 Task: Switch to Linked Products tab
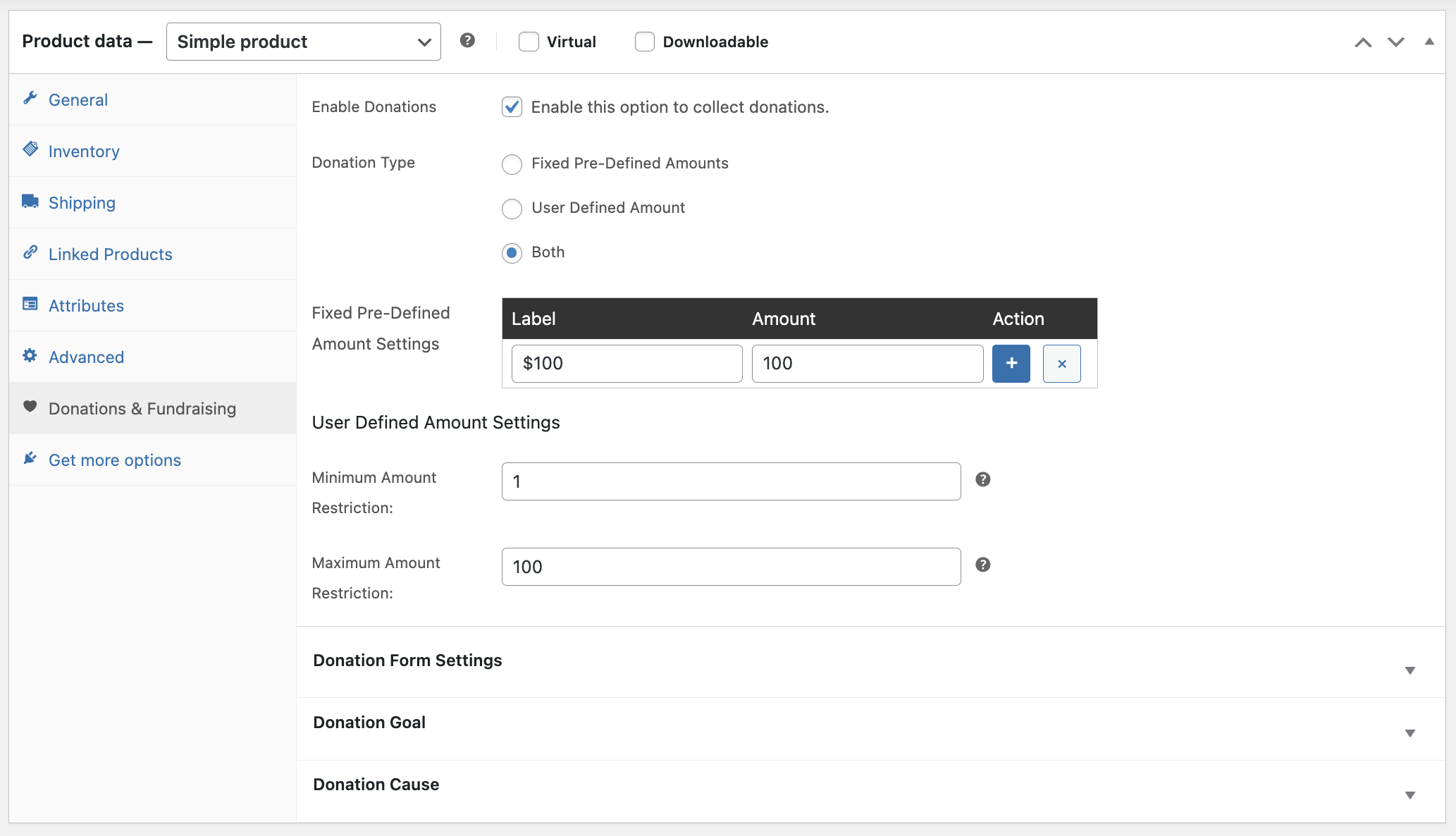110,254
